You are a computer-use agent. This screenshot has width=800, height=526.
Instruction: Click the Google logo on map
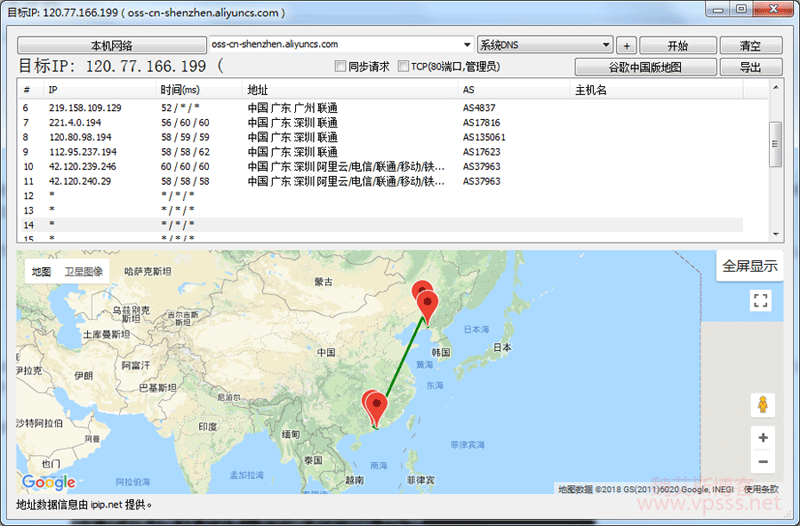click(48, 481)
